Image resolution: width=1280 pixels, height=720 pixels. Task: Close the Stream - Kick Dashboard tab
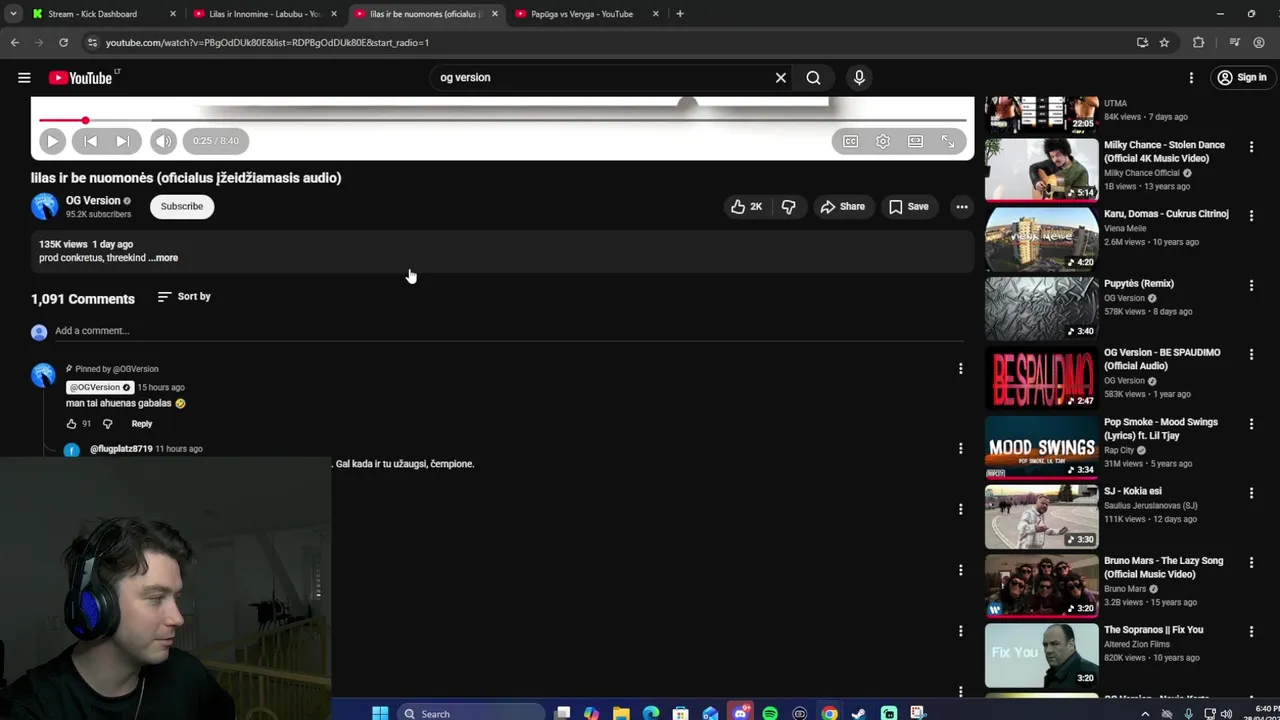(x=173, y=14)
